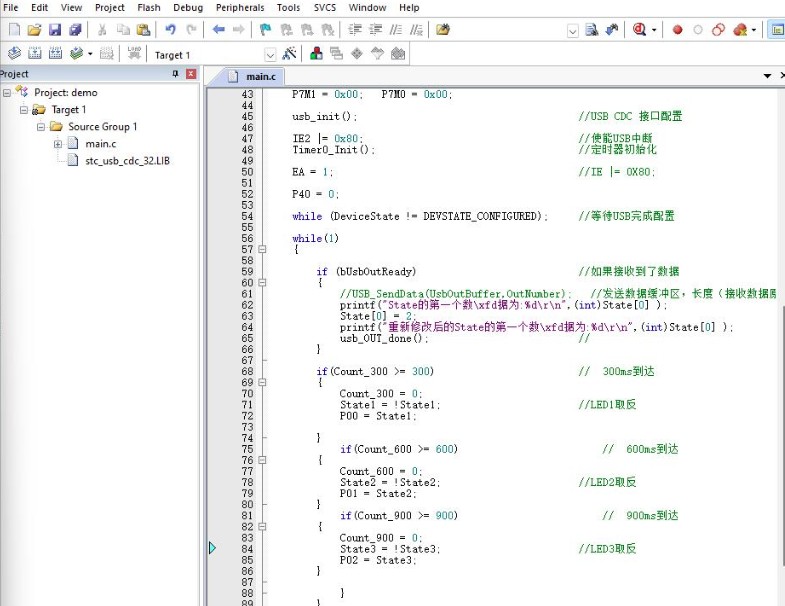This screenshot has width=785, height=606.
Task: Insert or remove a bookmark flag
Action: click(265, 30)
